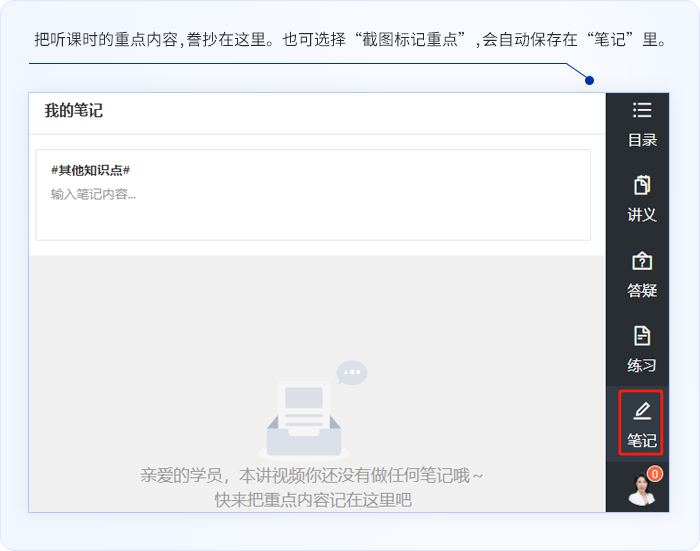
Task: Click the orange notification badge showing 0
Action: pos(655,474)
